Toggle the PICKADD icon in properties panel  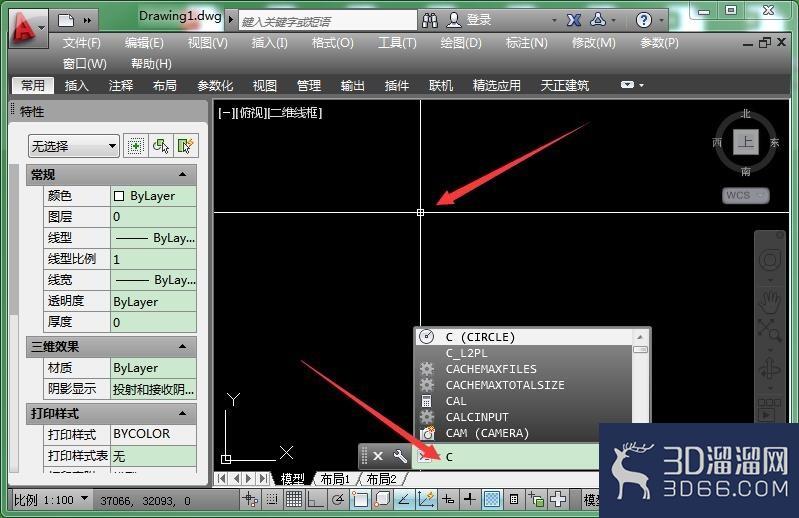coord(136,147)
